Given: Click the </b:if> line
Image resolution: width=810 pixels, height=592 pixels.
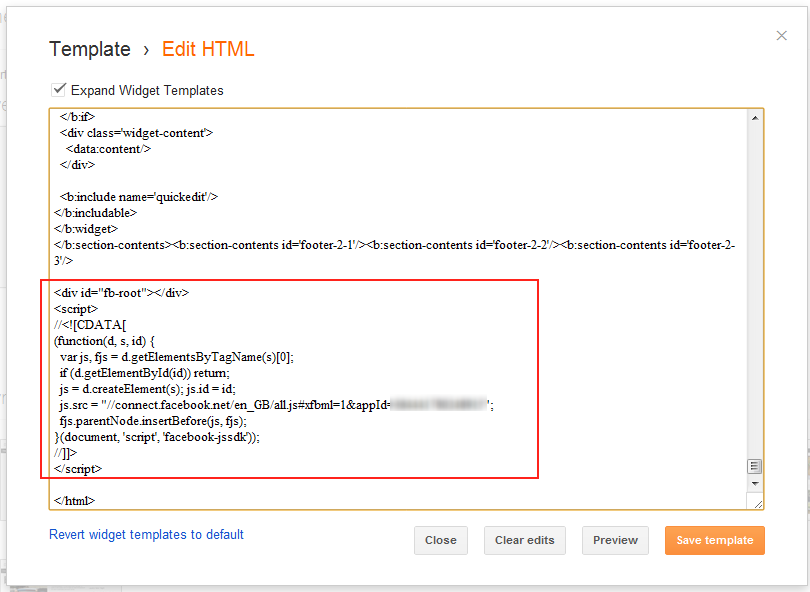Looking at the screenshot, I should tap(77, 117).
